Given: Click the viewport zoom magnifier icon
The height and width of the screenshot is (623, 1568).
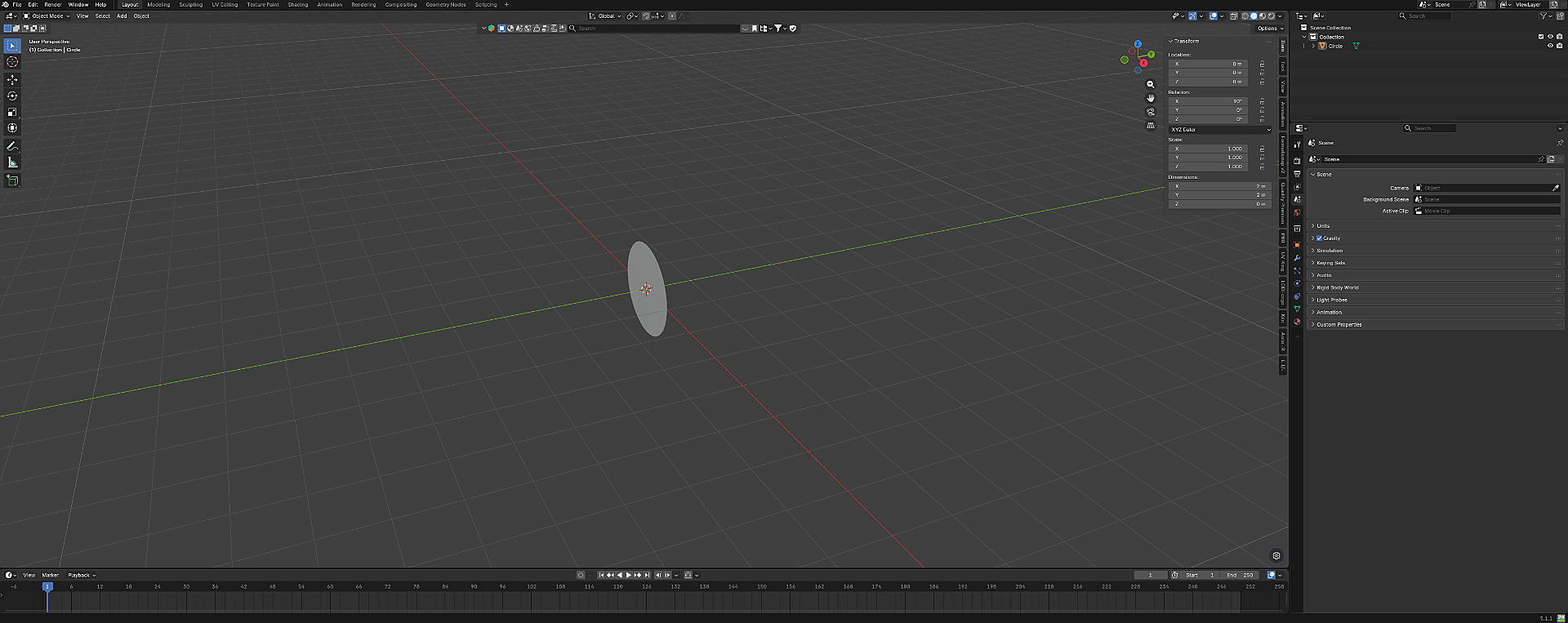Looking at the screenshot, I should point(1151,84).
